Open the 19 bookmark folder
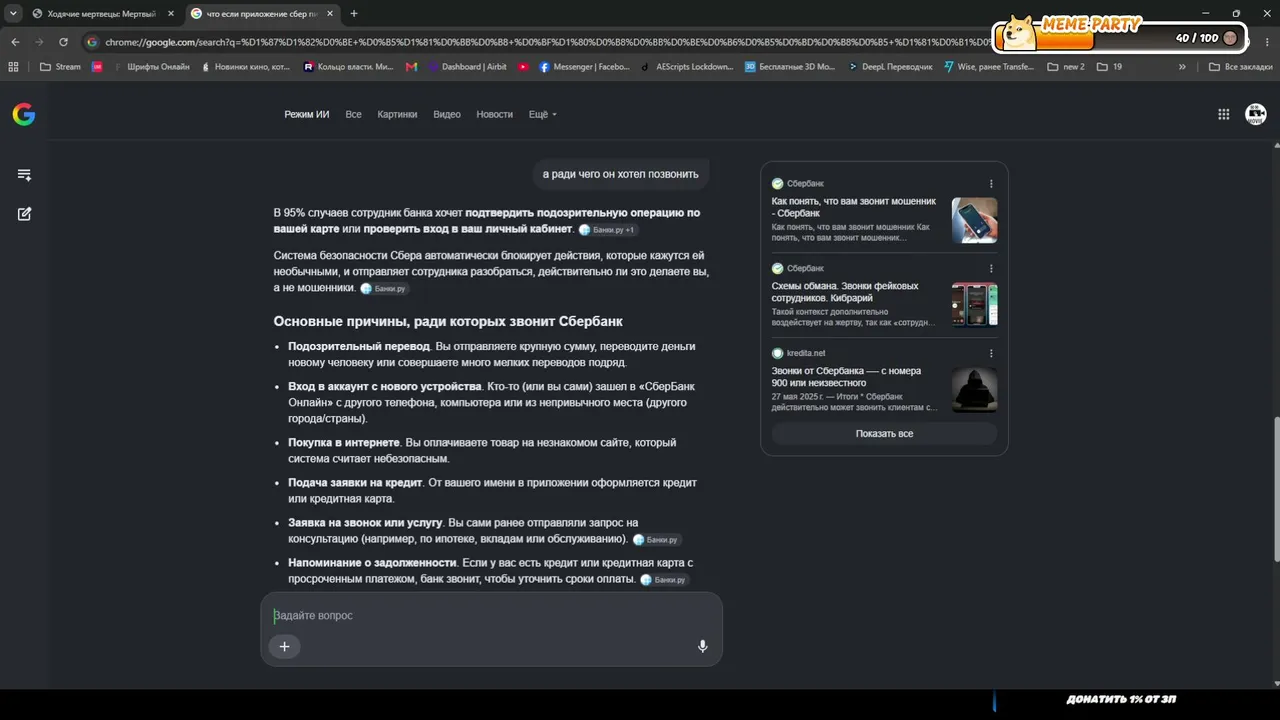 pos(1109,67)
